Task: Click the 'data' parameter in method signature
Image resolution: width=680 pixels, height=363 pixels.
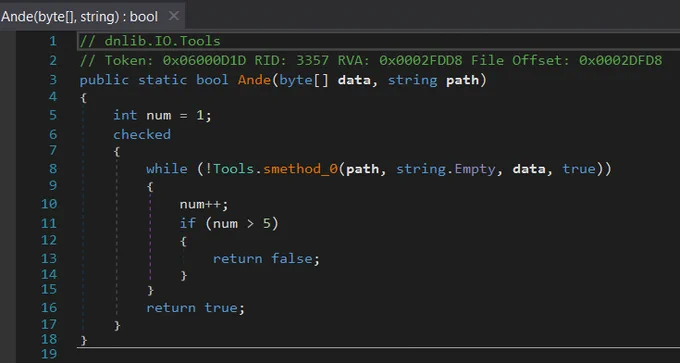Action: (354, 80)
